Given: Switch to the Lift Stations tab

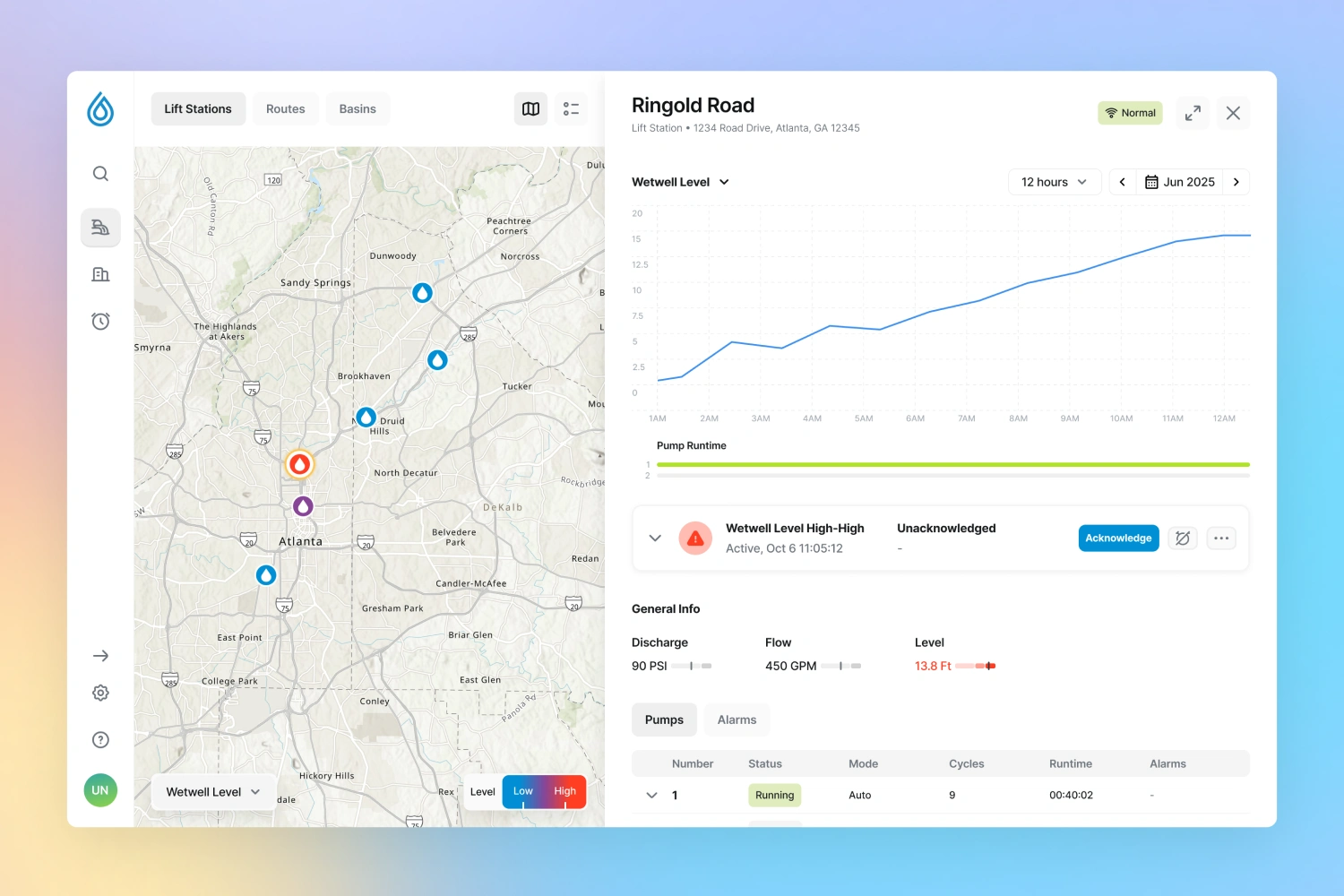Looking at the screenshot, I should pos(198,109).
